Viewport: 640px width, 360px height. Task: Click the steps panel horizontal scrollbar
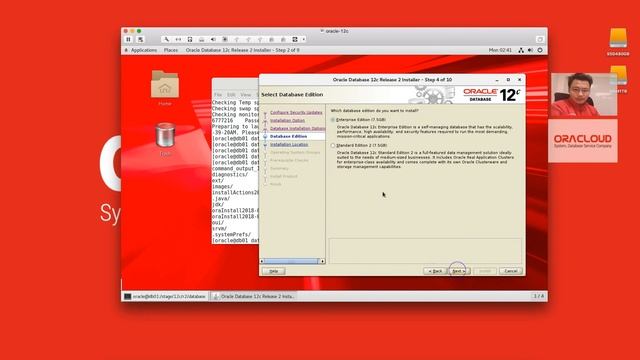[x=292, y=261]
